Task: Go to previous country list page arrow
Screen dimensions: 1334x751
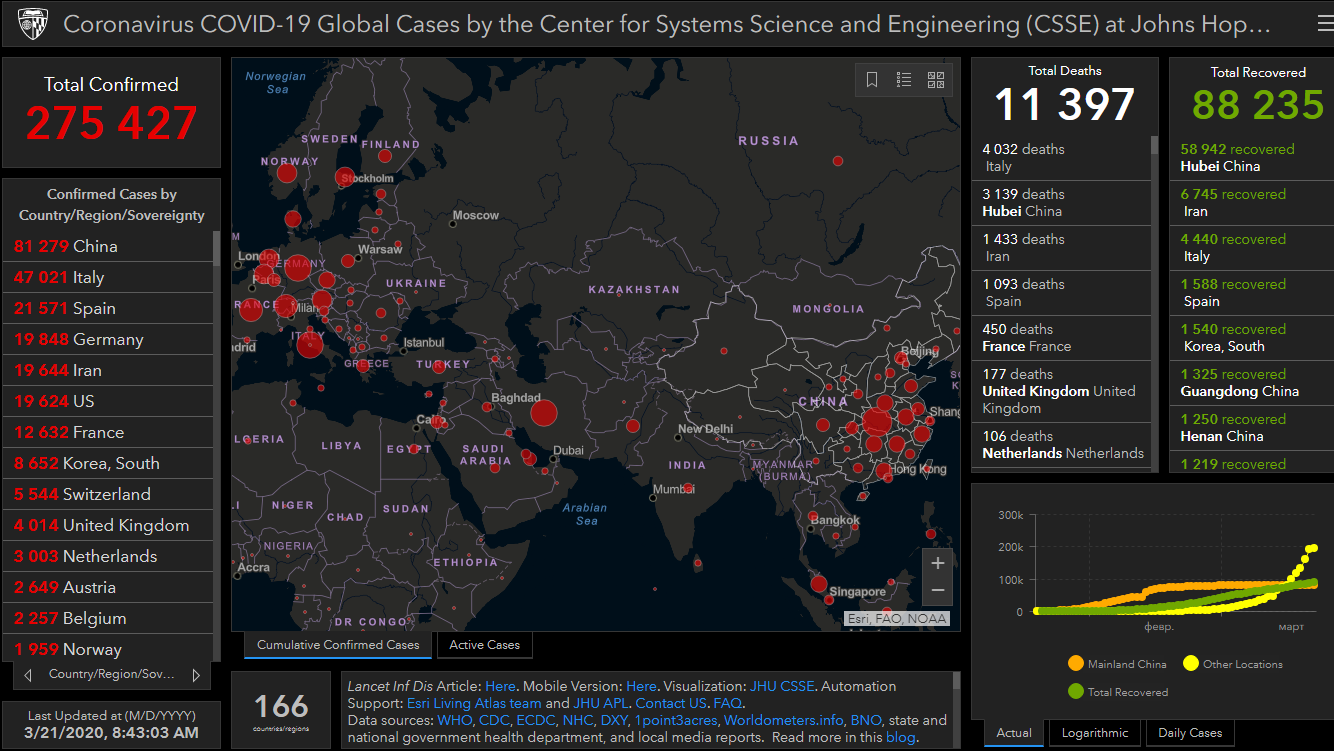Action: pos(28,675)
